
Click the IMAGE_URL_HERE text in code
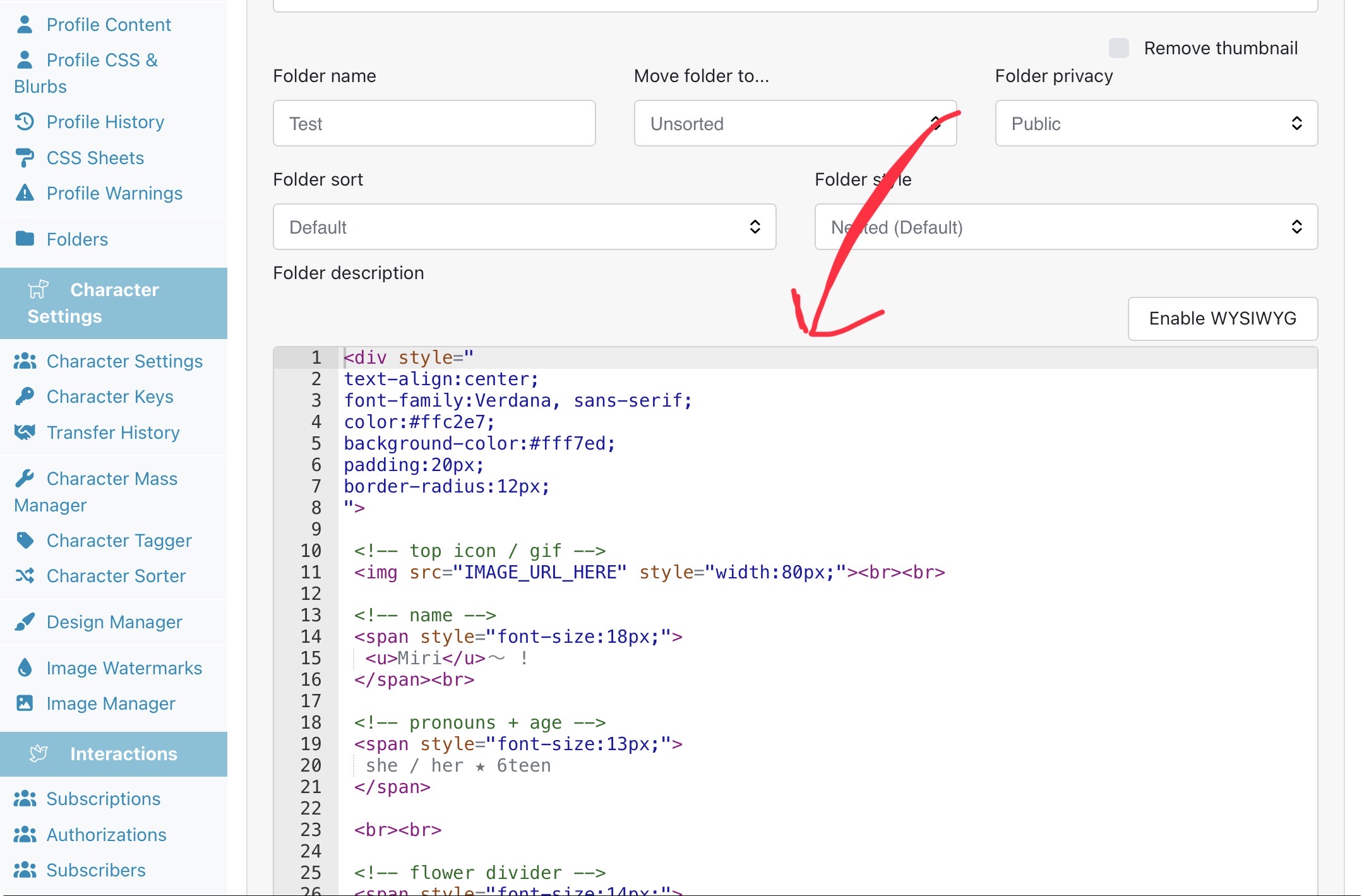tap(540, 572)
